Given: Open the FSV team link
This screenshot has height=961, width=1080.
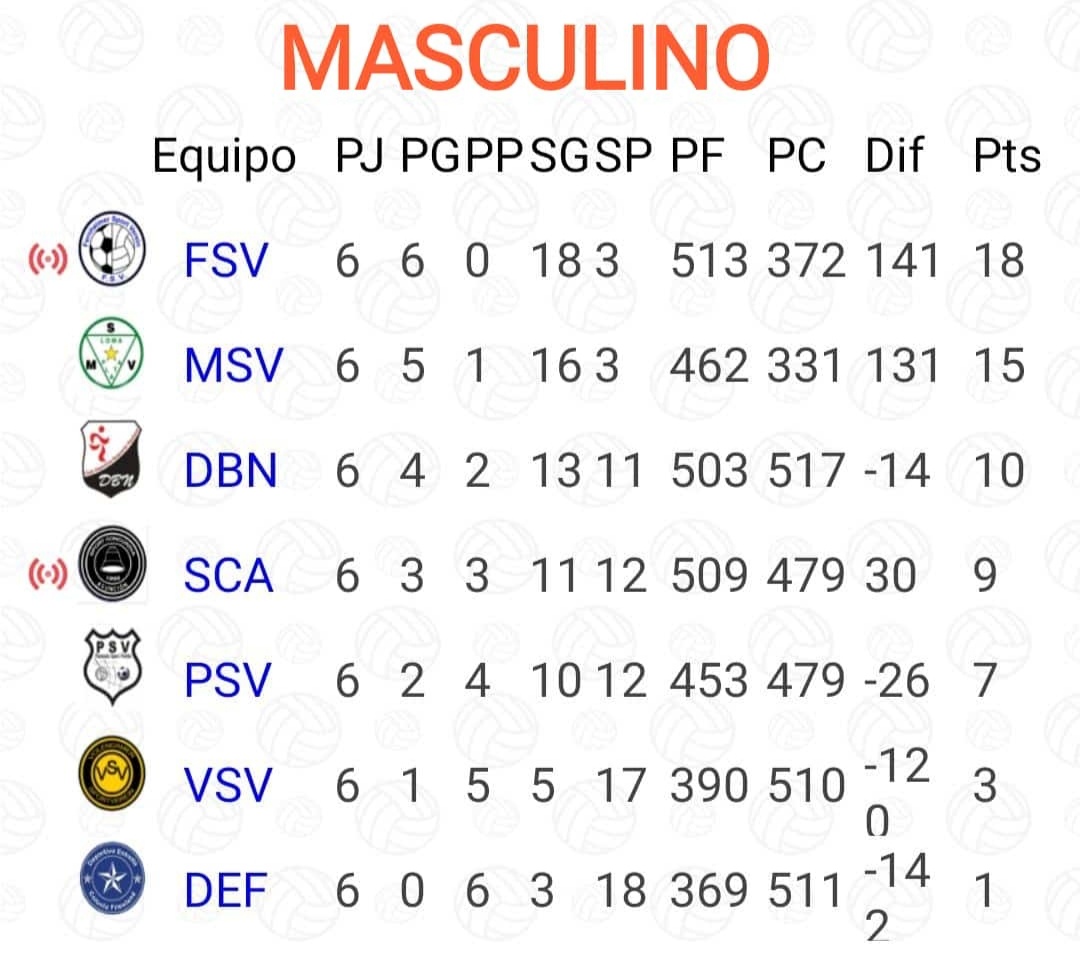Looking at the screenshot, I should click(227, 262).
